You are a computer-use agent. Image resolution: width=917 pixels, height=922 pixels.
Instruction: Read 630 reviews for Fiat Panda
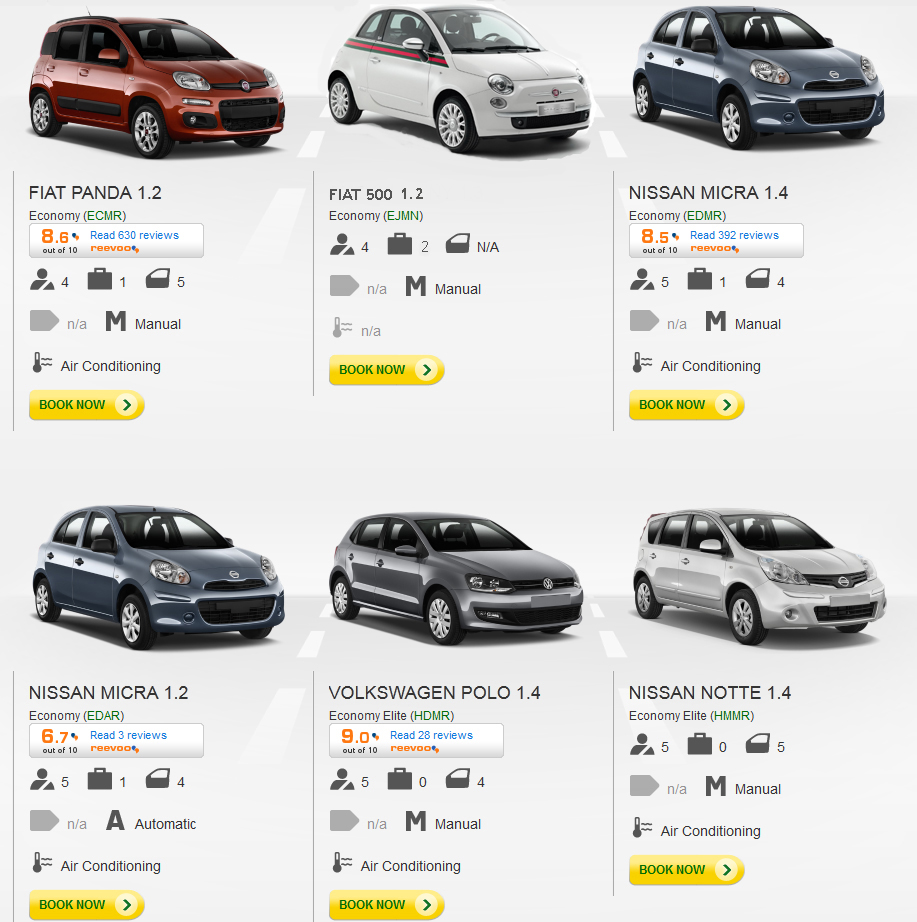(134, 235)
